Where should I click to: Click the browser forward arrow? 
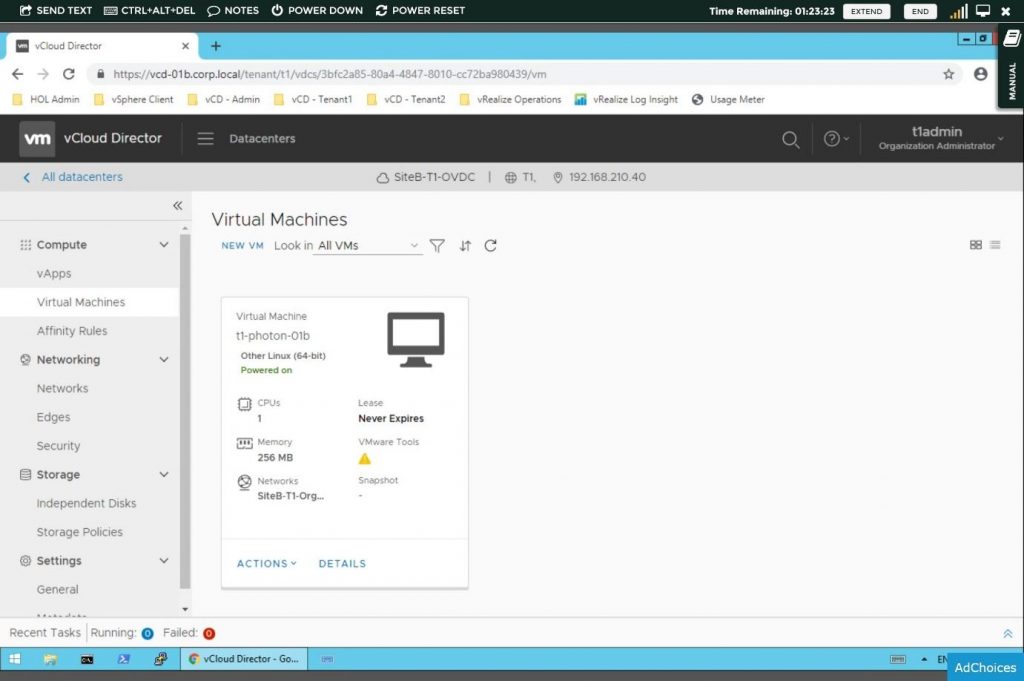click(43, 74)
